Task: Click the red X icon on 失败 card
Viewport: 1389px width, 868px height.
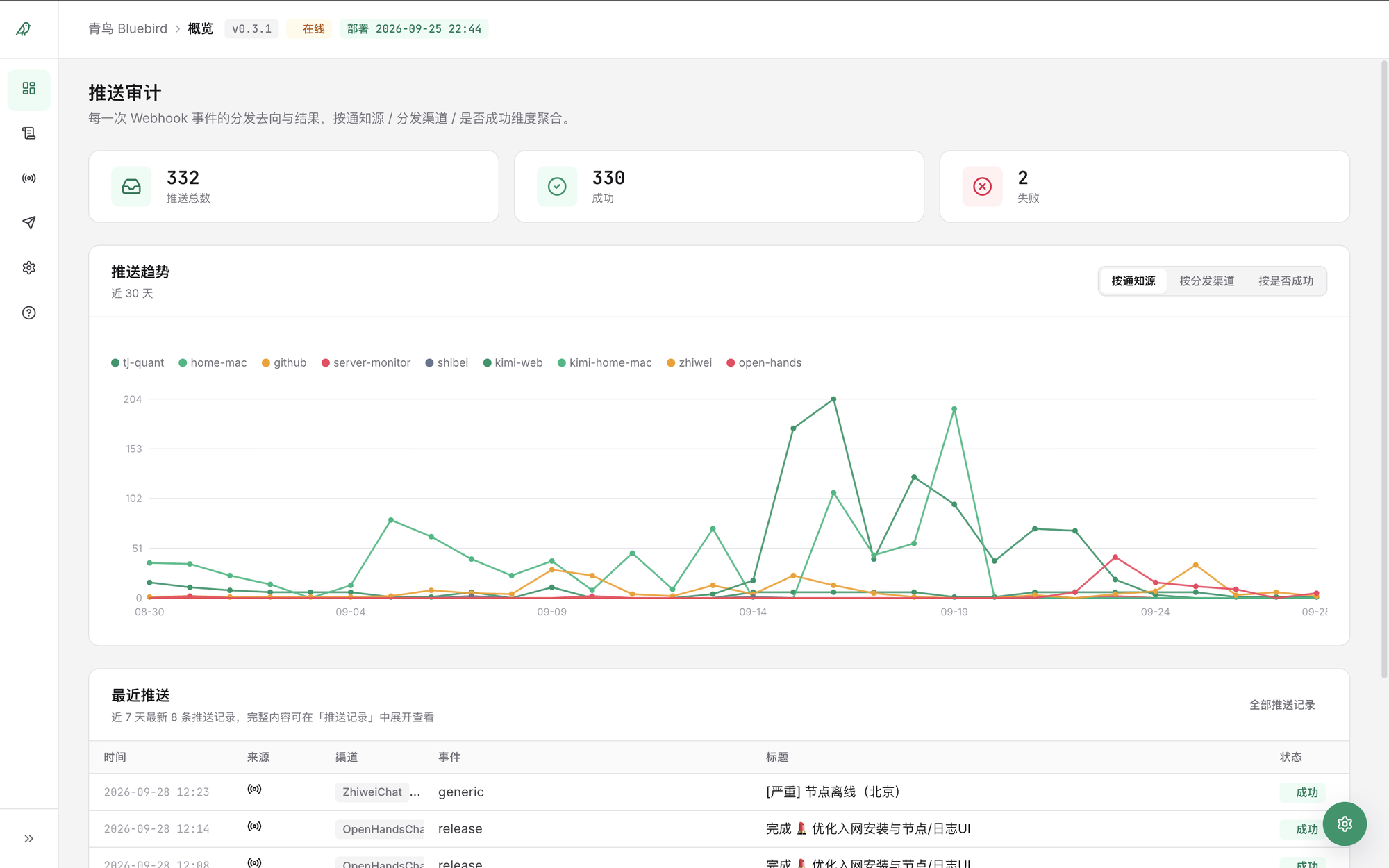Action: coord(982,186)
